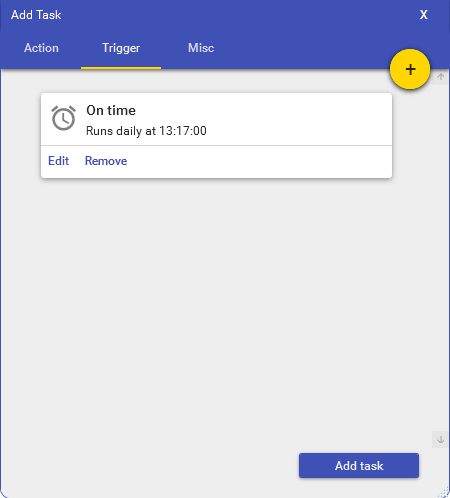This screenshot has height=498, width=450.
Task: Click the alarm clock icon
Action: click(x=63, y=118)
